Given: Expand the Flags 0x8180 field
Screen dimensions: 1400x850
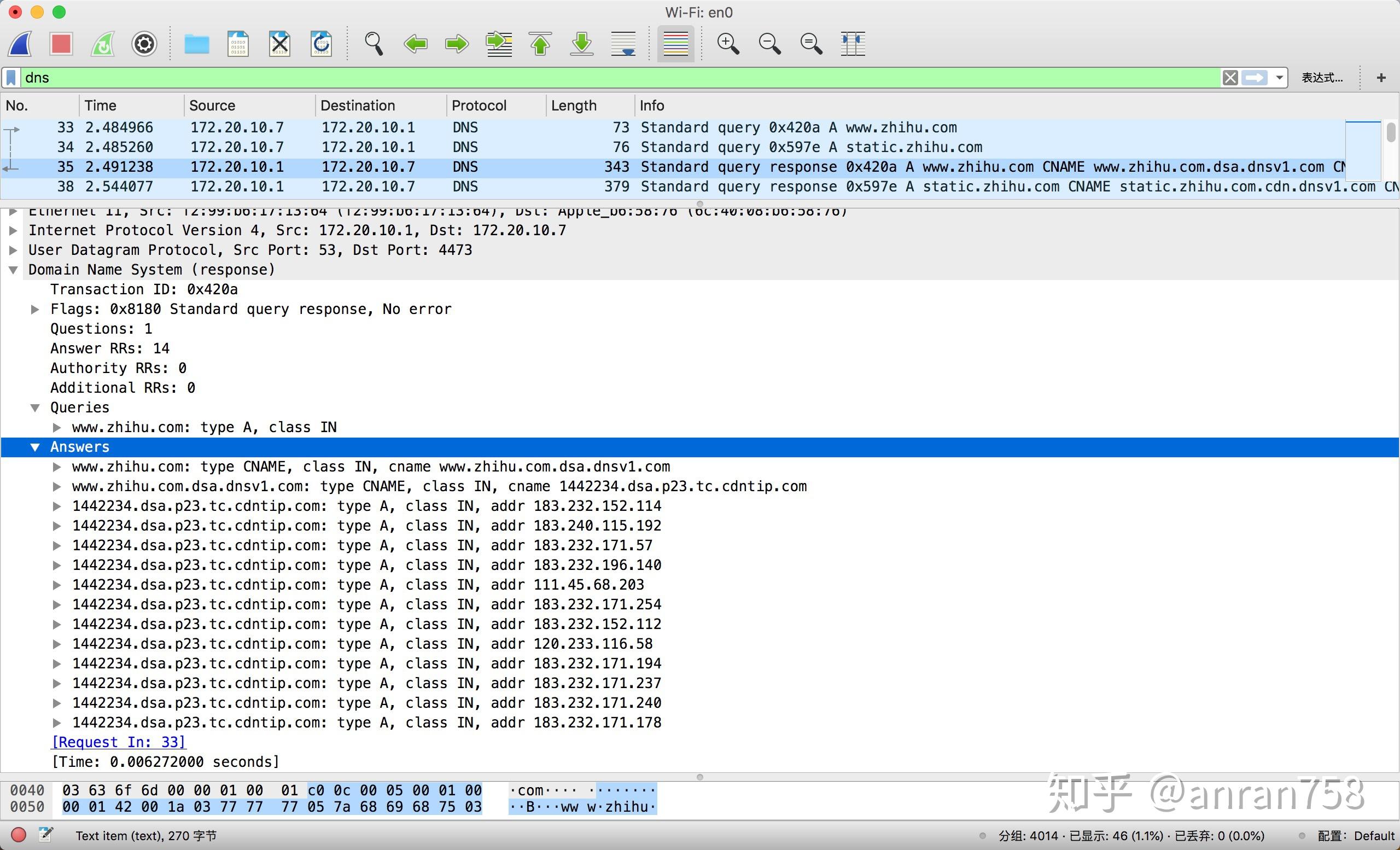Looking at the screenshot, I should (35, 310).
